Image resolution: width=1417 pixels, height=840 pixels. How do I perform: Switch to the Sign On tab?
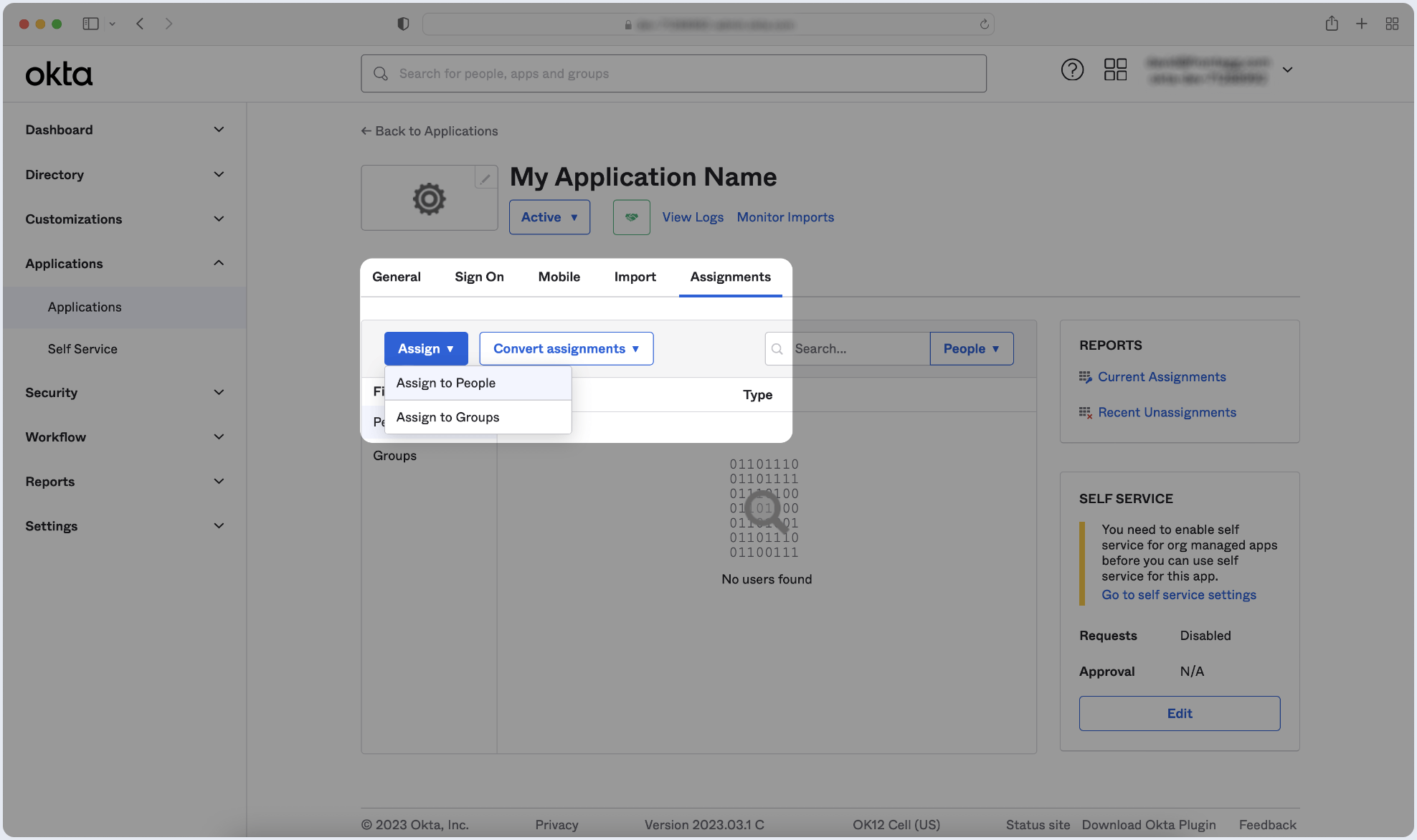(479, 277)
